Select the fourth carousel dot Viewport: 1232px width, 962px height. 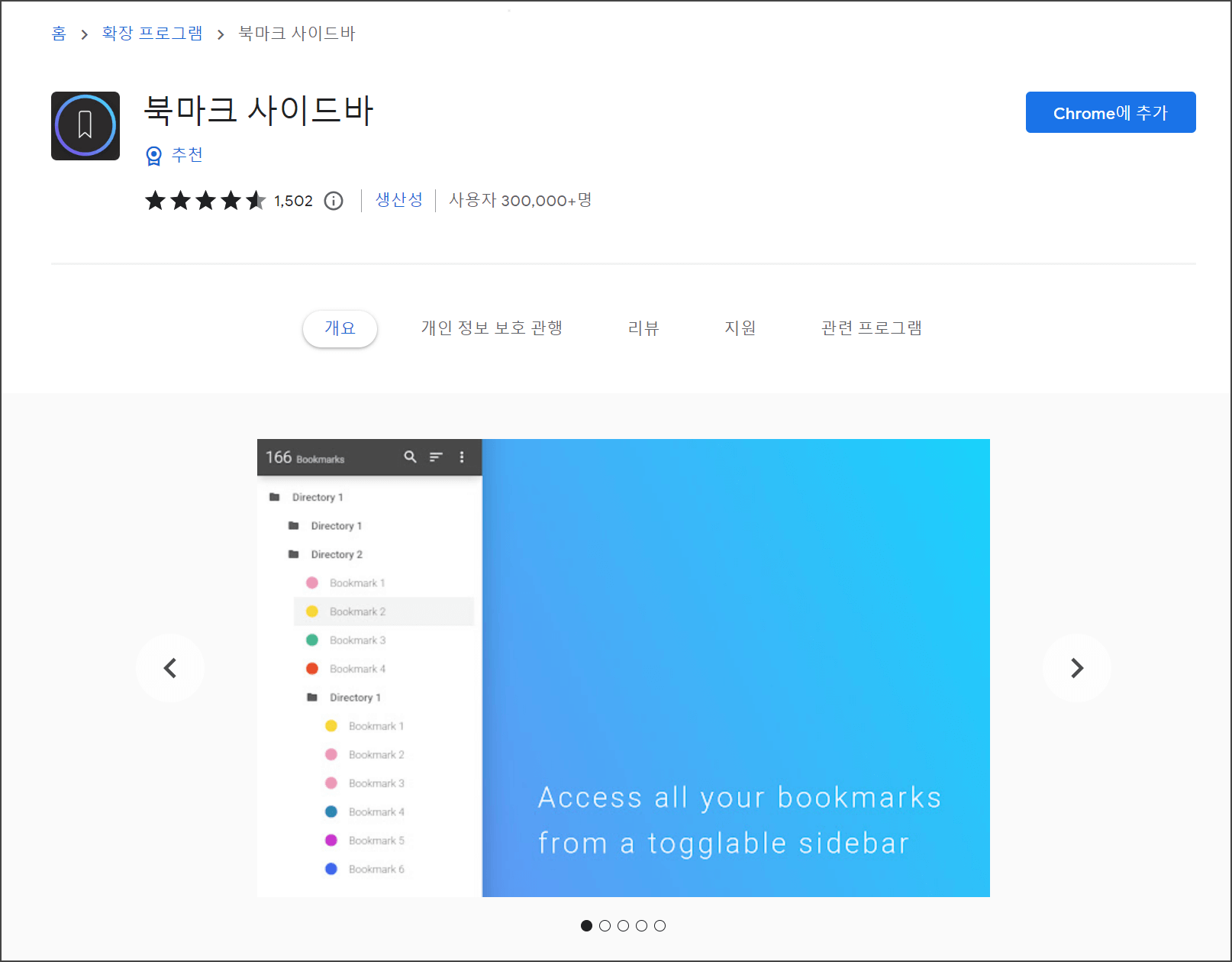[641, 925]
